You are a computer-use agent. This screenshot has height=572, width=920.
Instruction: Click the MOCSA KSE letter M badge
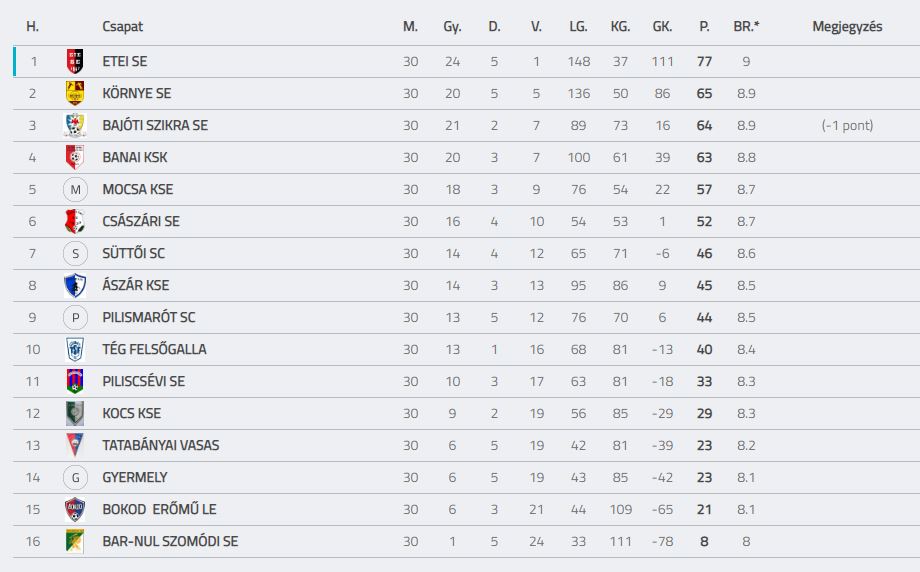[x=75, y=189]
